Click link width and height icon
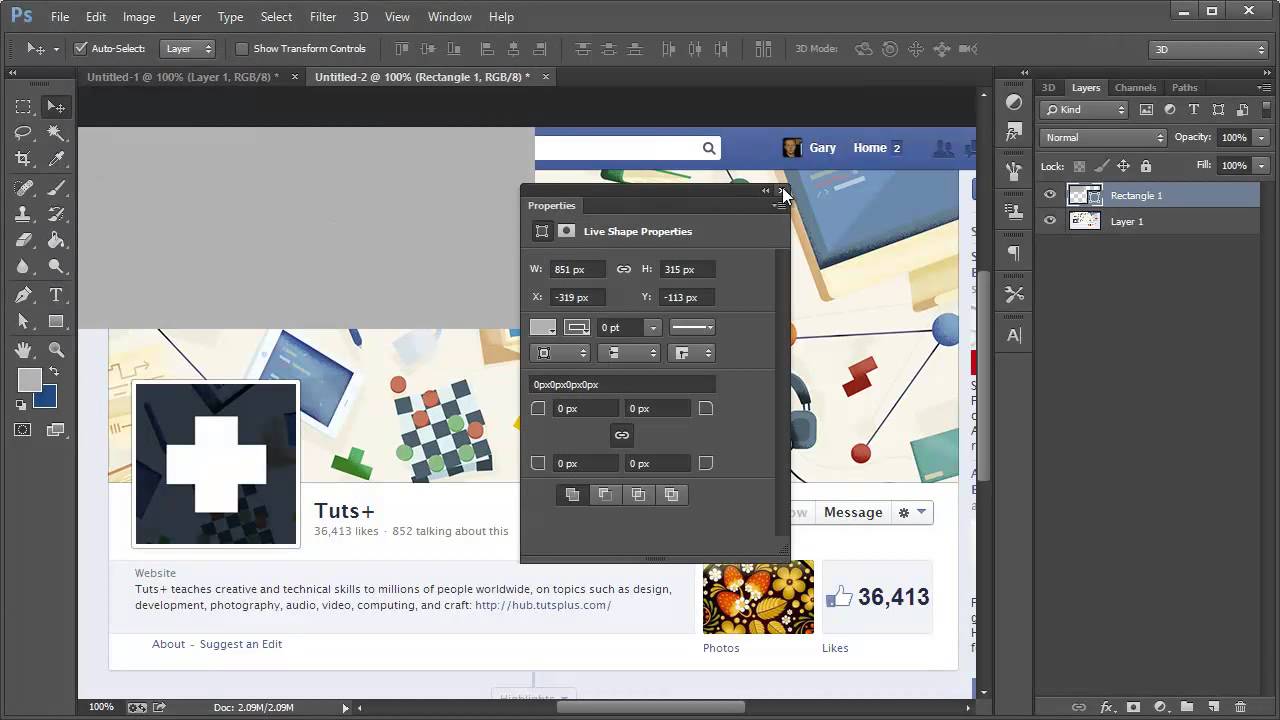 (x=624, y=269)
